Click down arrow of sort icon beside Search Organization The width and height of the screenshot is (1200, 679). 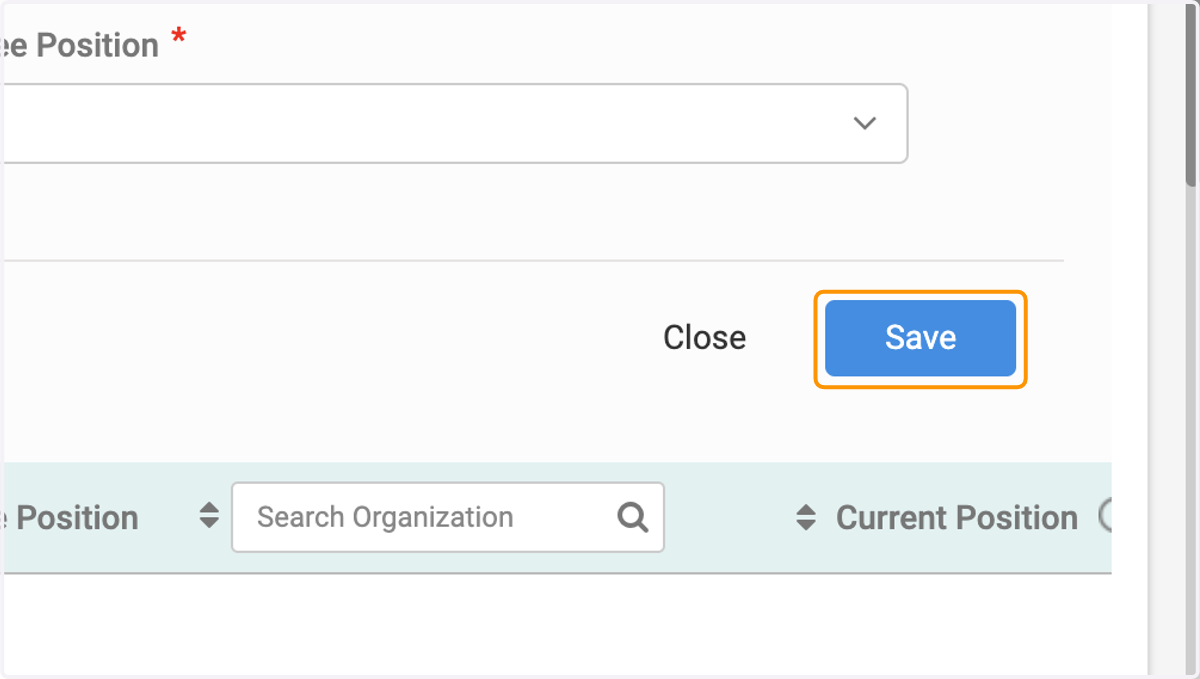tap(208, 524)
